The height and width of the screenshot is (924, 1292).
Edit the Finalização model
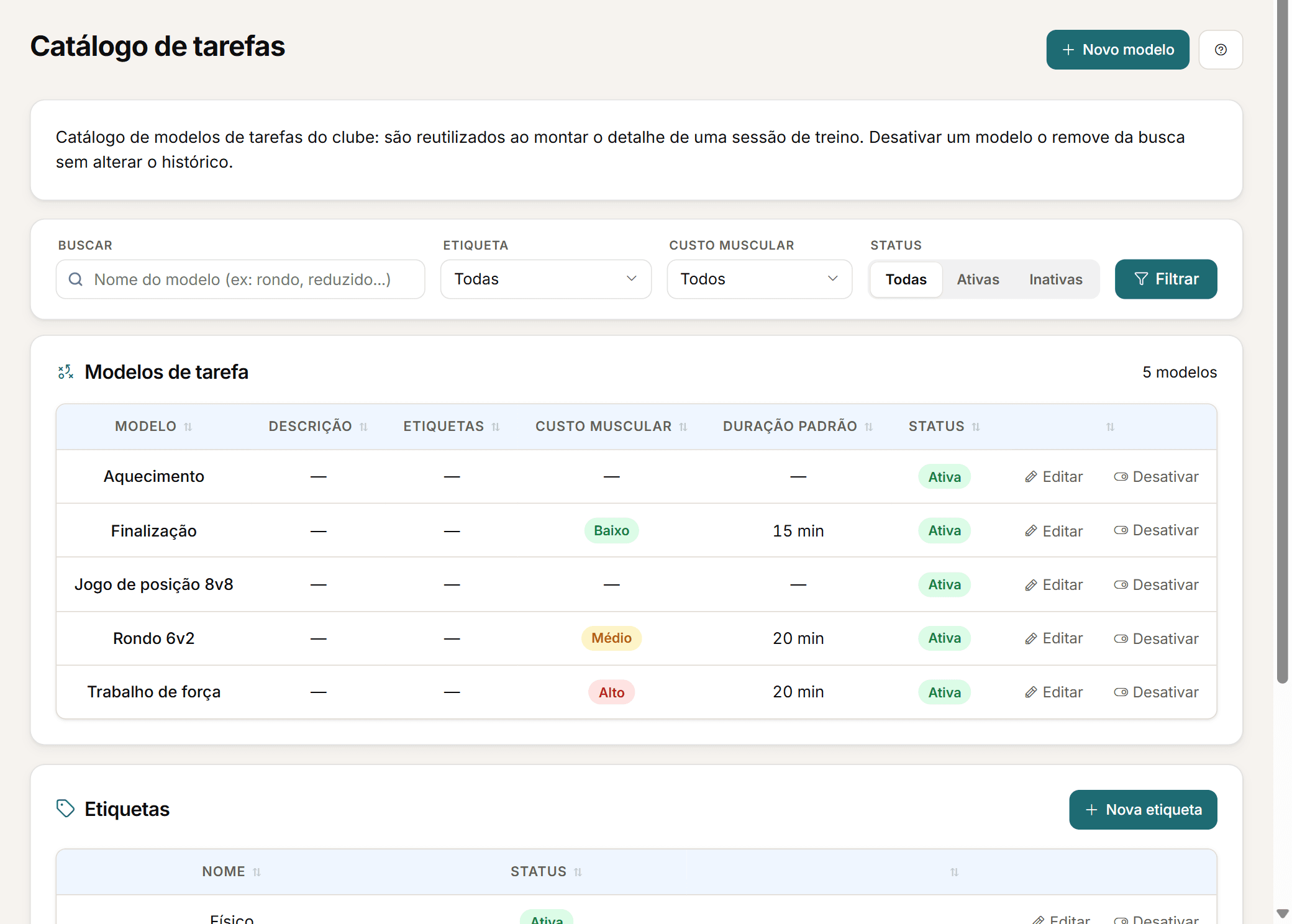[1053, 531]
